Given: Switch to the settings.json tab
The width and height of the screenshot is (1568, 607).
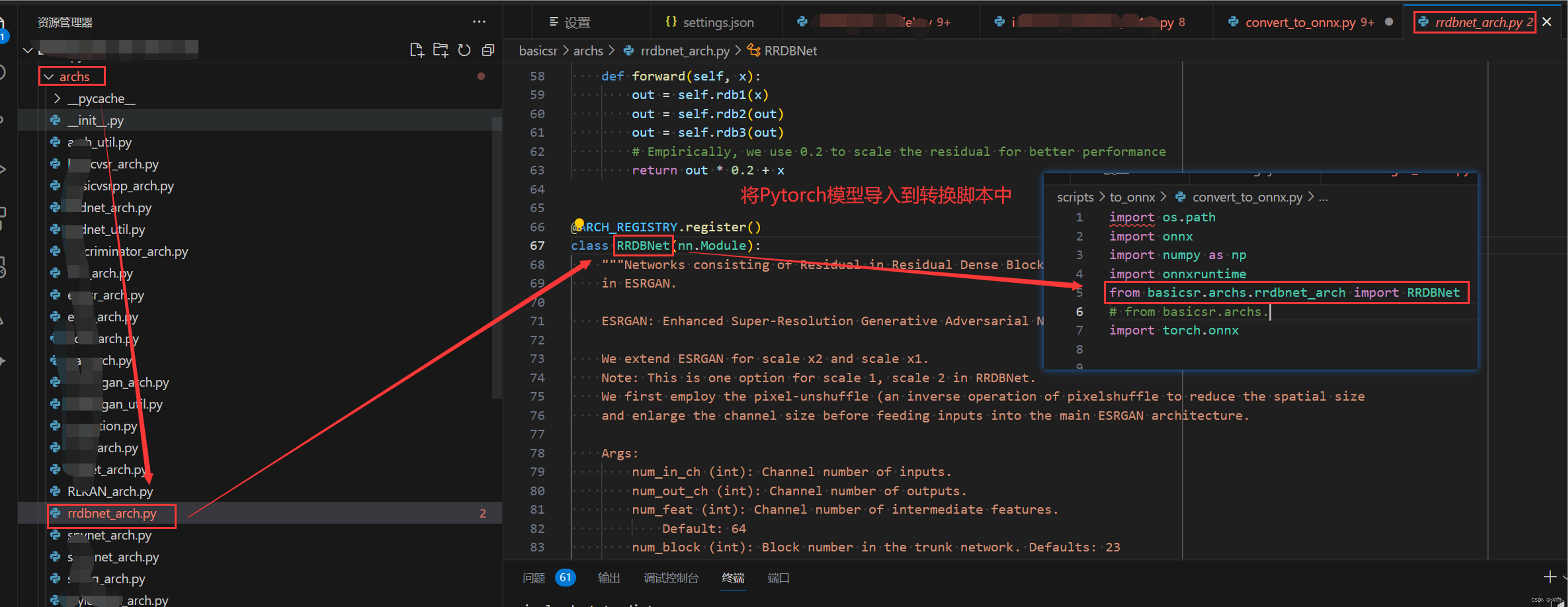Looking at the screenshot, I should (x=717, y=22).
